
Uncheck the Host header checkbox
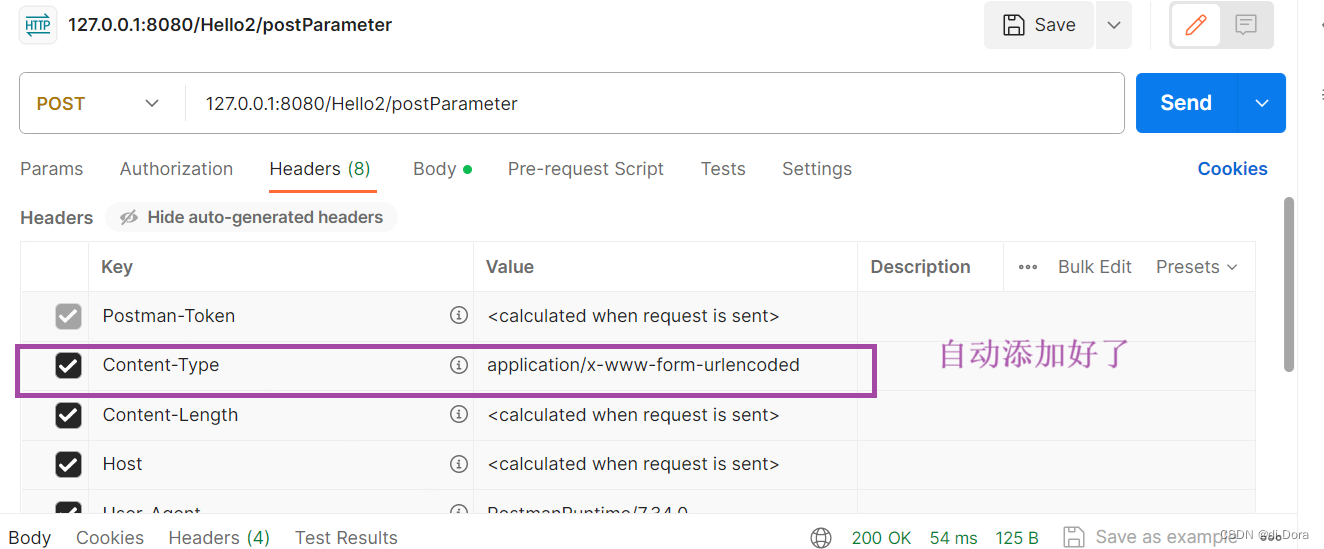pyautogui.click(x=68, y=464)
